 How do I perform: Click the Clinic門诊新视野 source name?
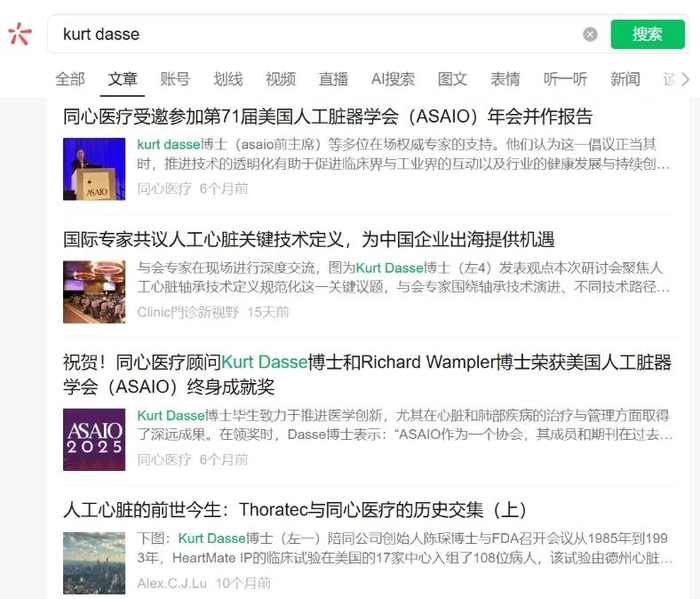click(188, 312)
